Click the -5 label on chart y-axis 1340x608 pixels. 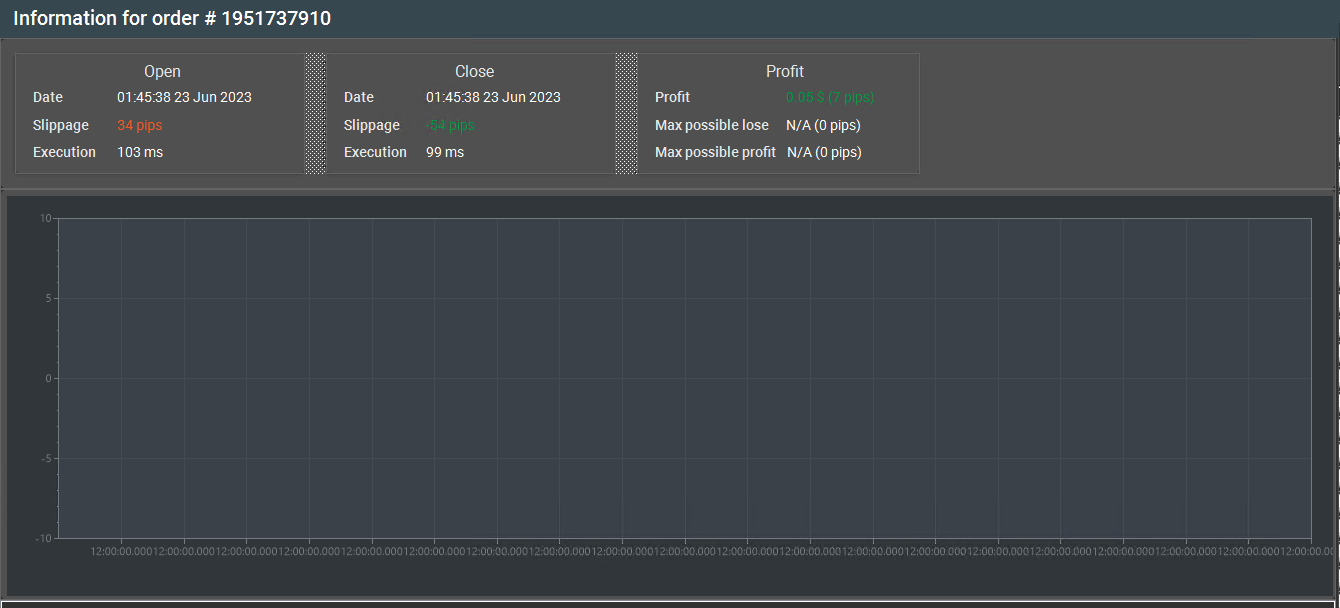(46, 458)
